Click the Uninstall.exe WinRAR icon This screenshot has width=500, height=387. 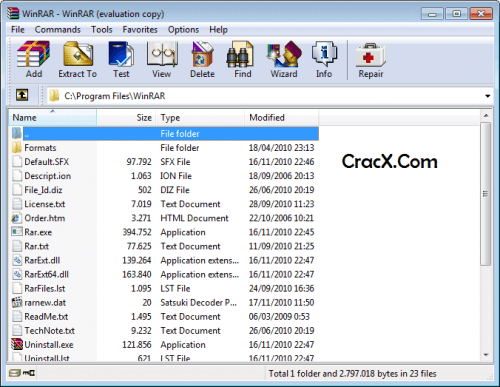tap(17, 344)
